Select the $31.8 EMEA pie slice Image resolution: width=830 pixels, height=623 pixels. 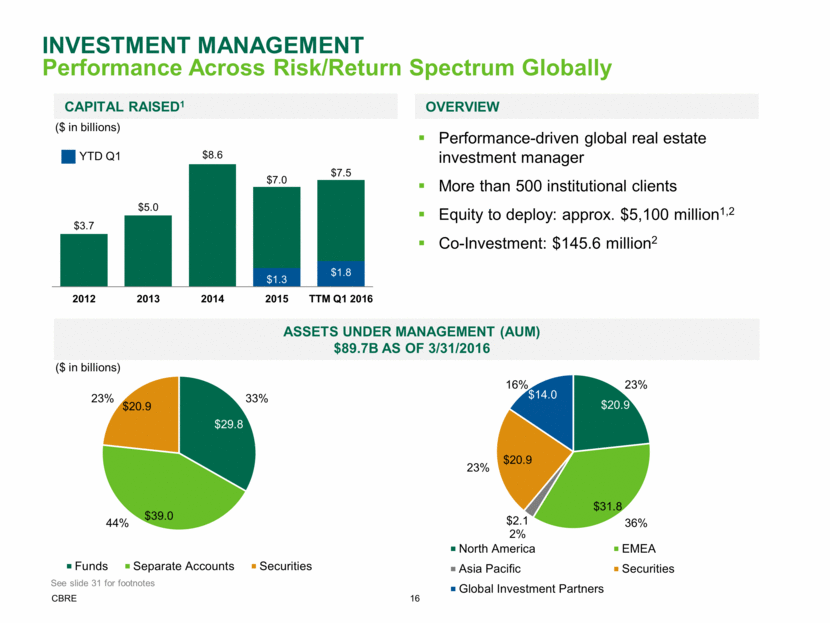(600, 480)
